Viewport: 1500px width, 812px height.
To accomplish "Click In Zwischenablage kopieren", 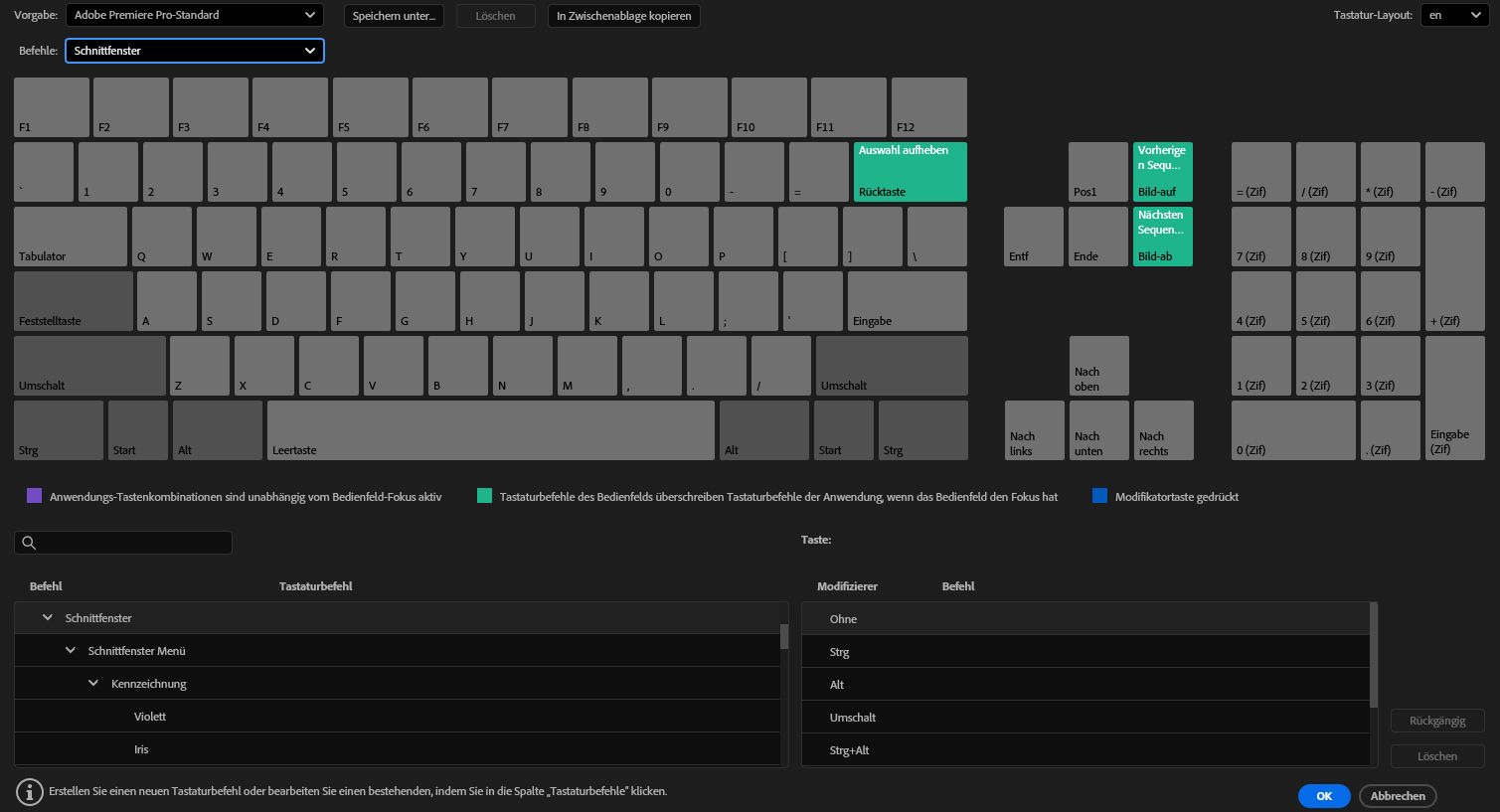I will 623,15.
